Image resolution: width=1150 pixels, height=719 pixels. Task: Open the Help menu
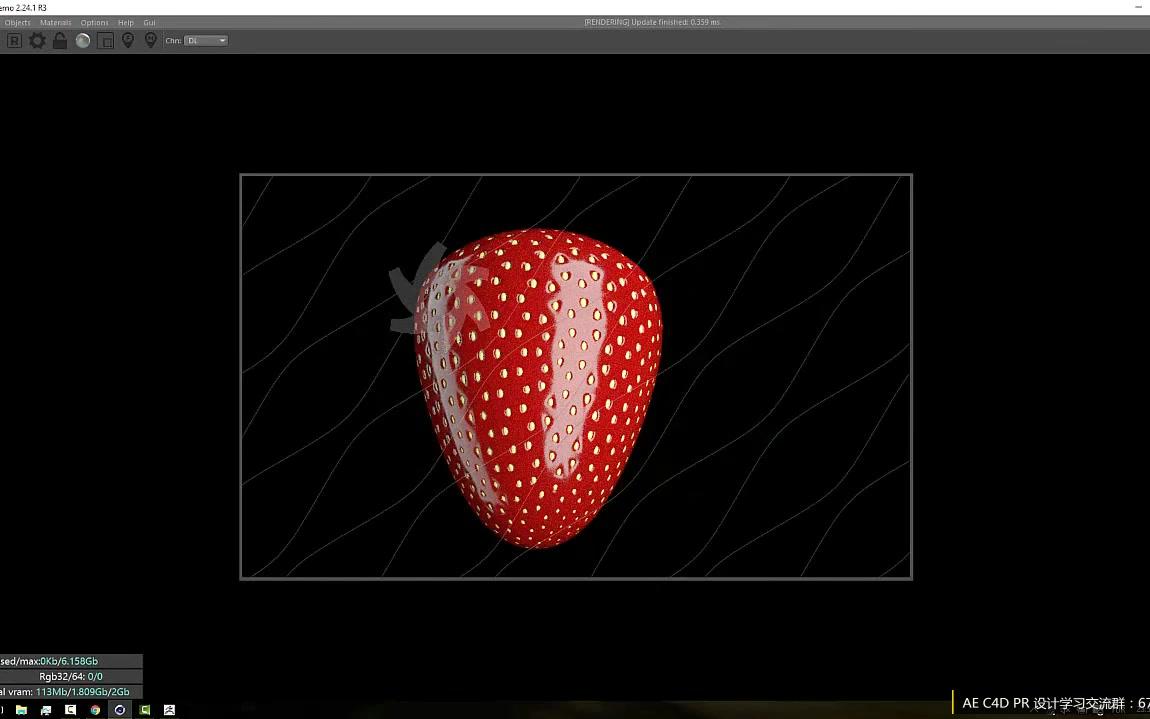[x=126, y=22]
